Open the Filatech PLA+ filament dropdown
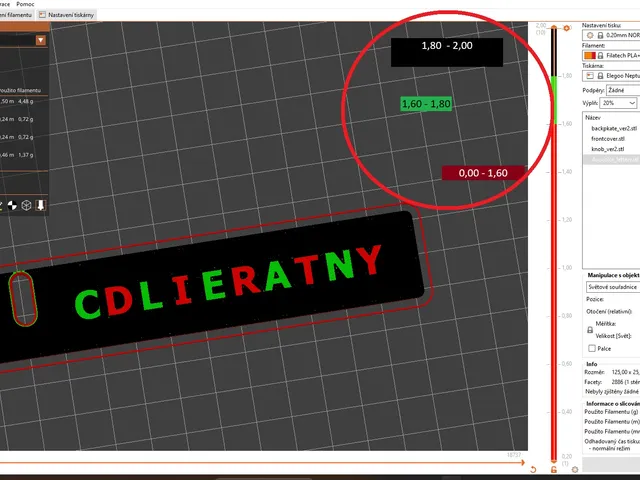The width and height of the screenshot is (640, 480). pyautogui.click(x=611, y=55)
